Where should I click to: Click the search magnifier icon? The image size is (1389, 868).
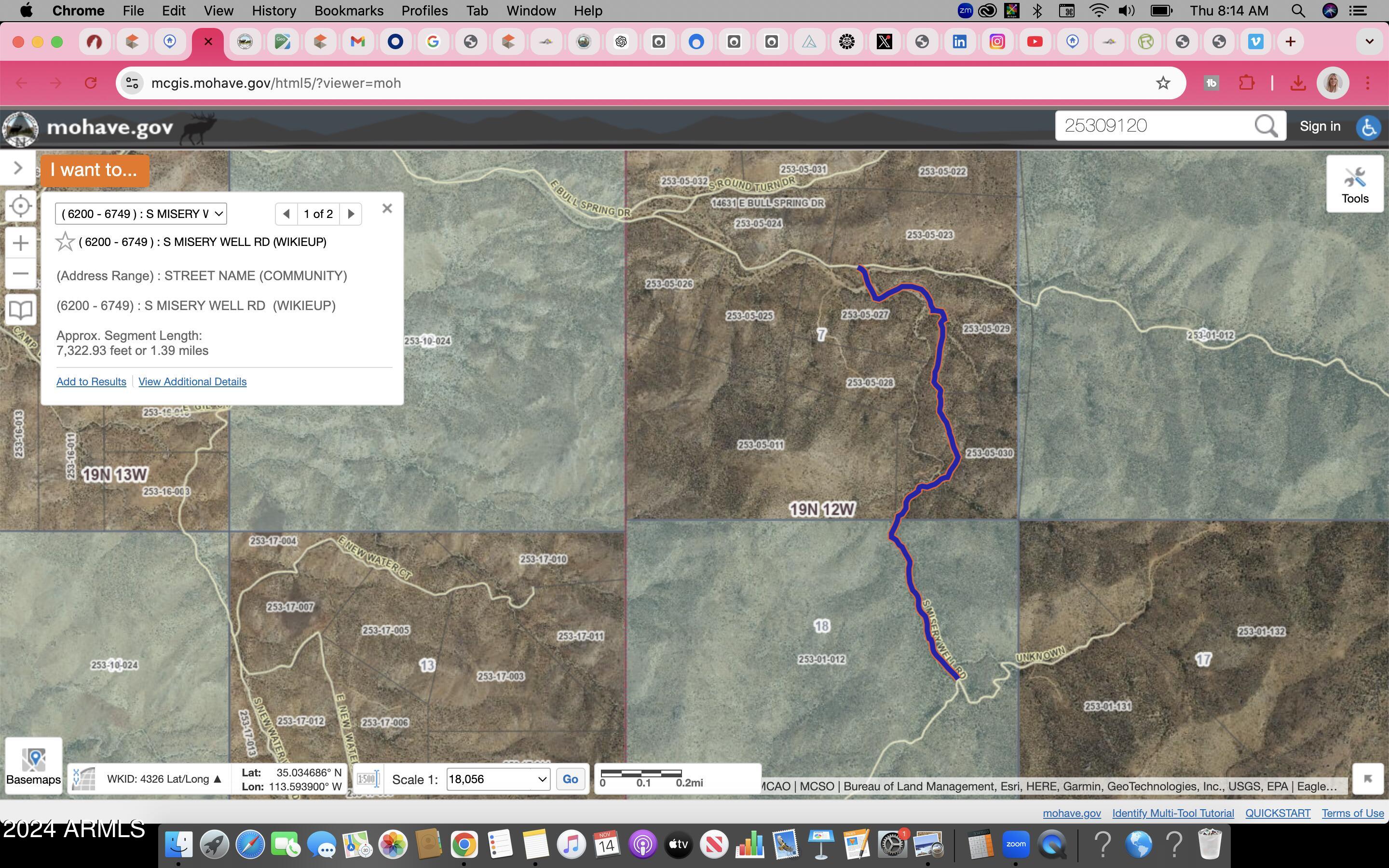[1265, 126]
